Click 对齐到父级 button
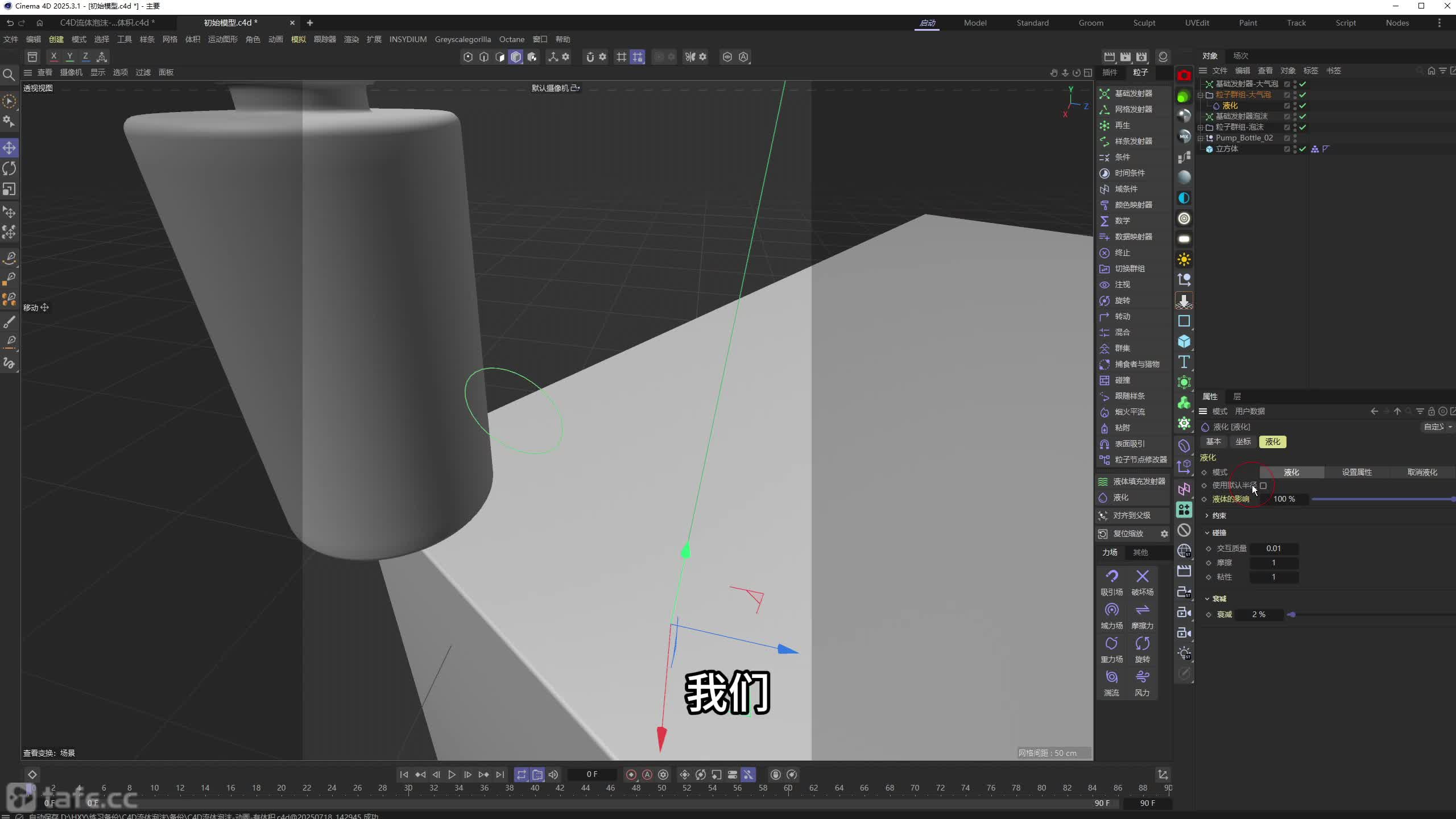The width and height of the screenshot is (1456, 819). point(1132,515)
